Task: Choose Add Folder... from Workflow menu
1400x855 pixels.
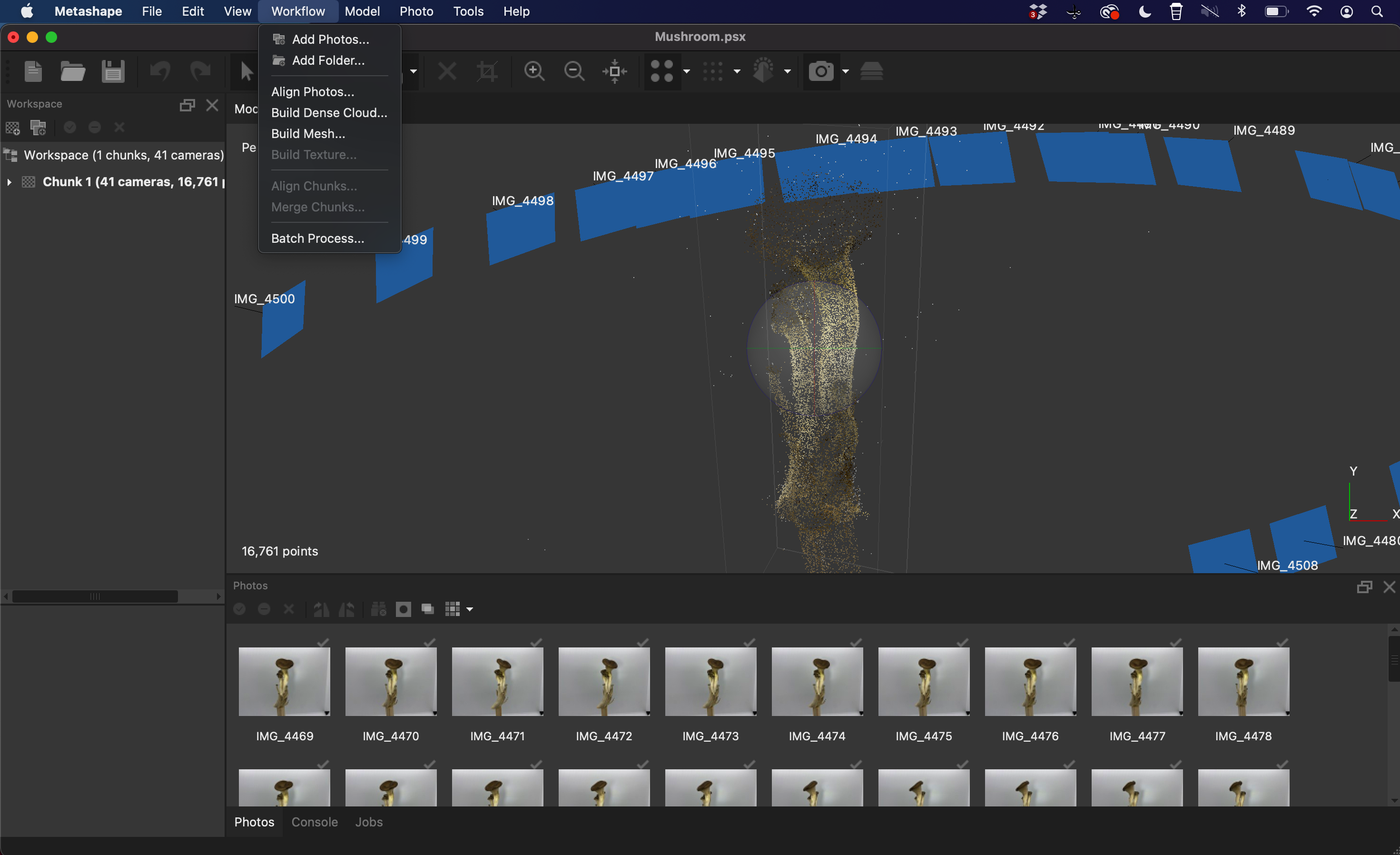Action: tap(330, 60)
